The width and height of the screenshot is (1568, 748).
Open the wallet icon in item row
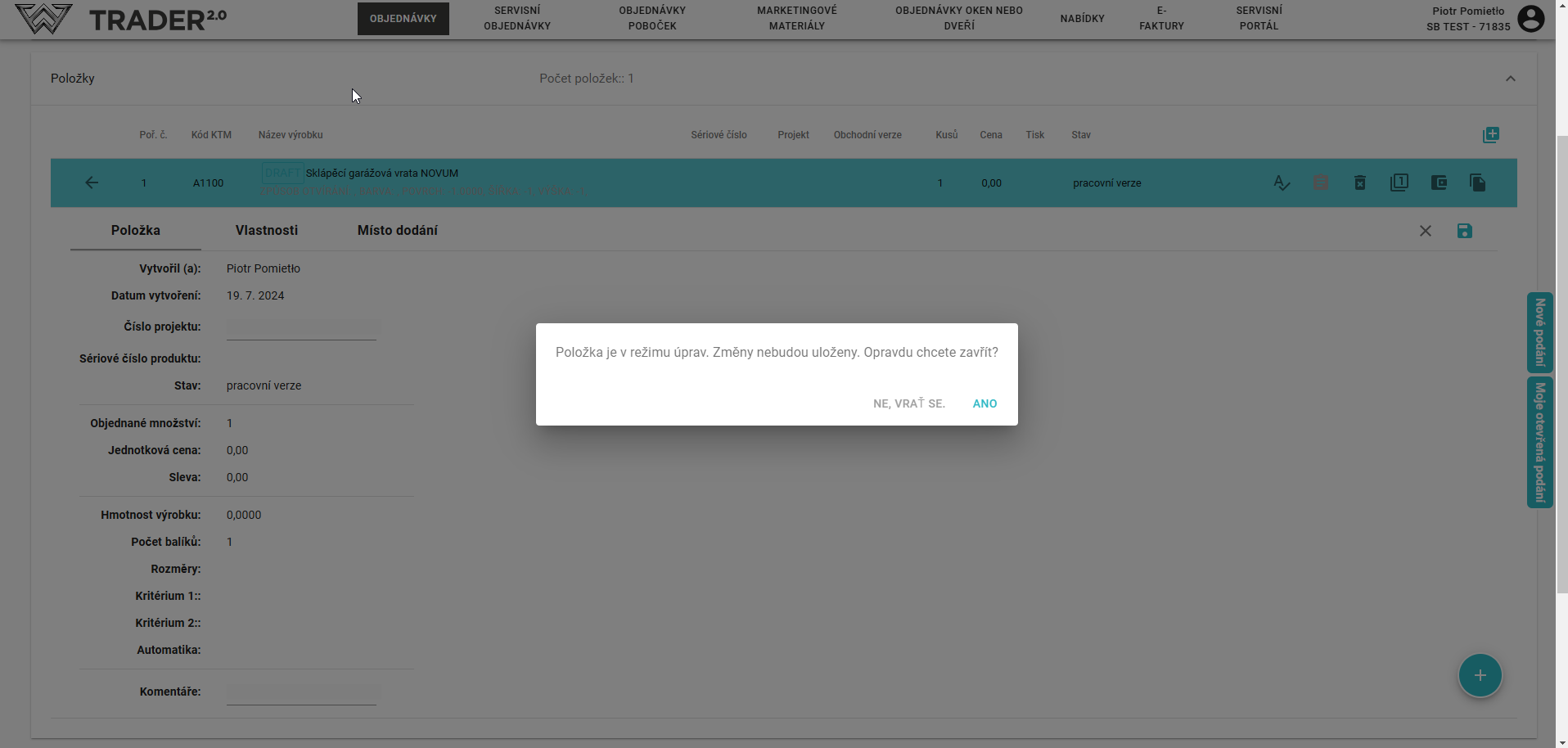click(x=1438, y=182)
